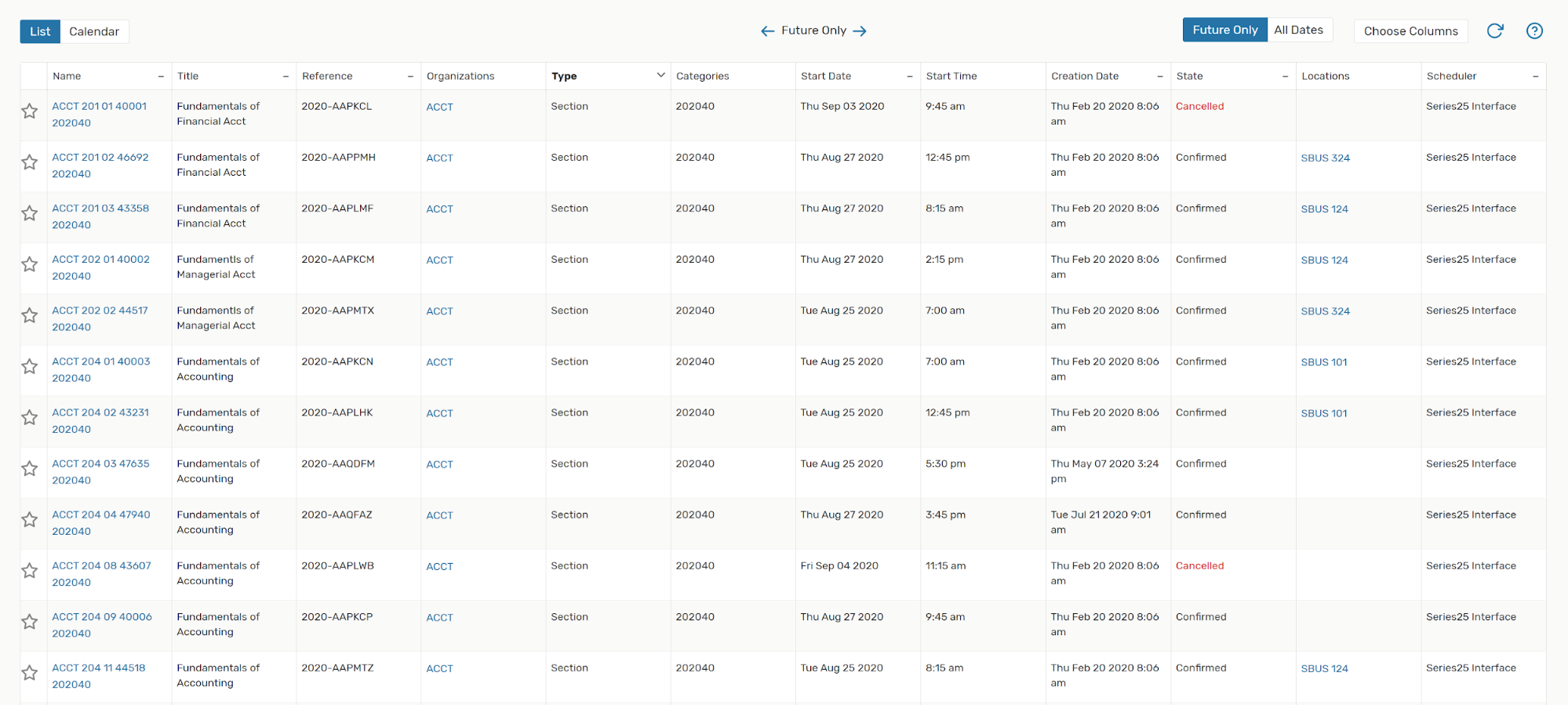The width and height of the screenshot is (1568, 705).
Task: Favorite the ACCT 204 03 47635 event
Action: (x=30, y=469)
